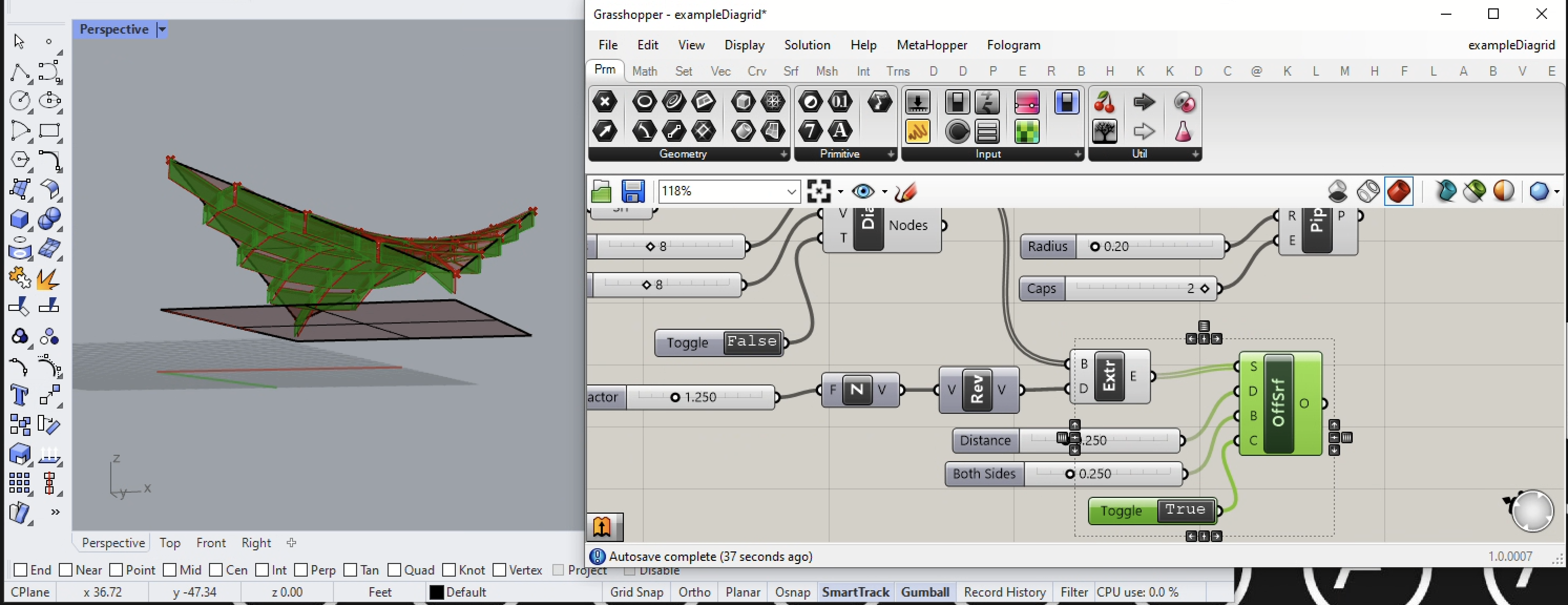Select the Rhino pointer select tool
The height and width of the screenshot is (605, 1568).
tap(19, 41)
